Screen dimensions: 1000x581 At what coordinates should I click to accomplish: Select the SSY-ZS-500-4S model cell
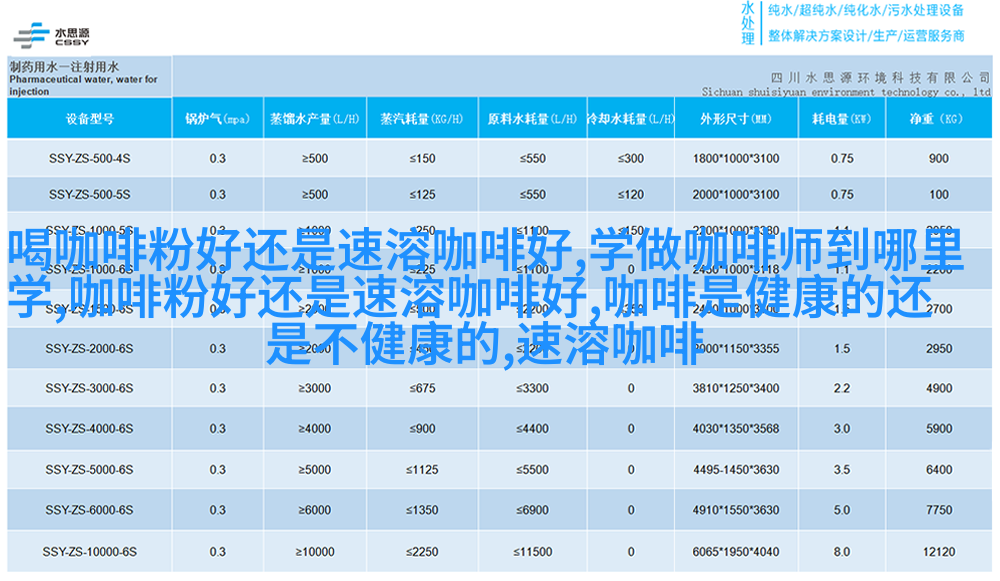89,158
